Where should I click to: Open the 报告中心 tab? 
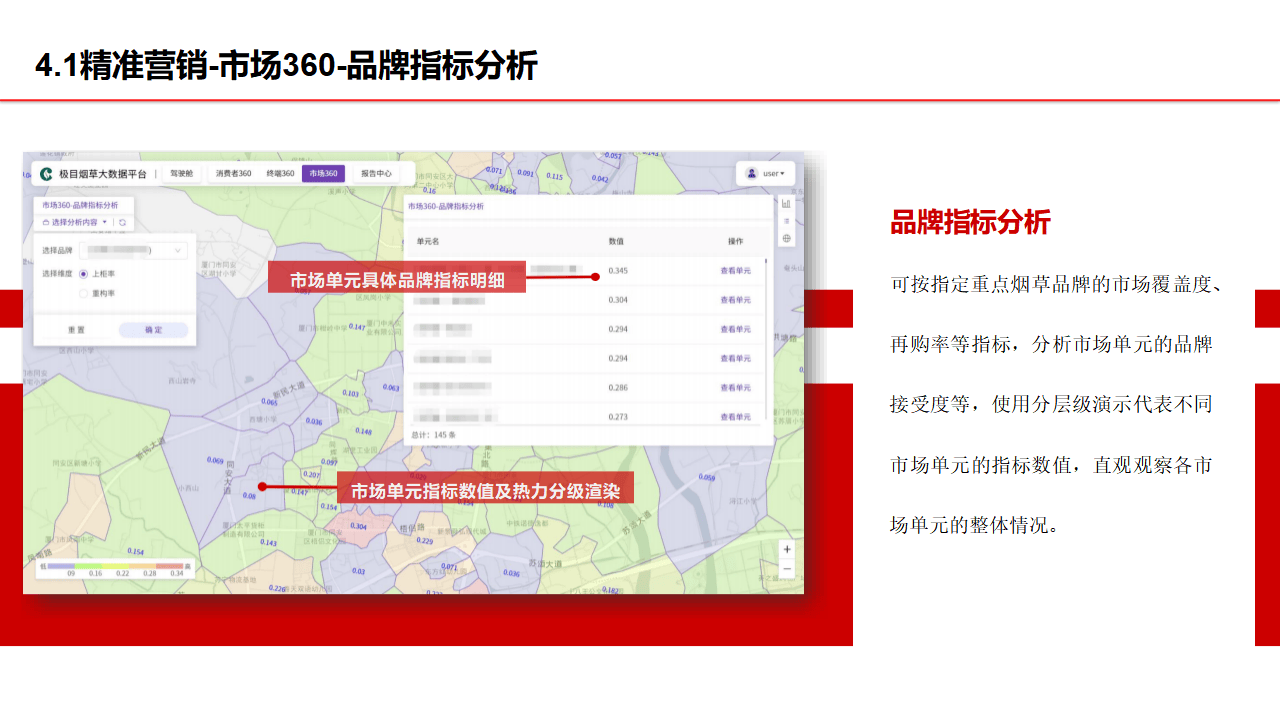coord(376,173)
